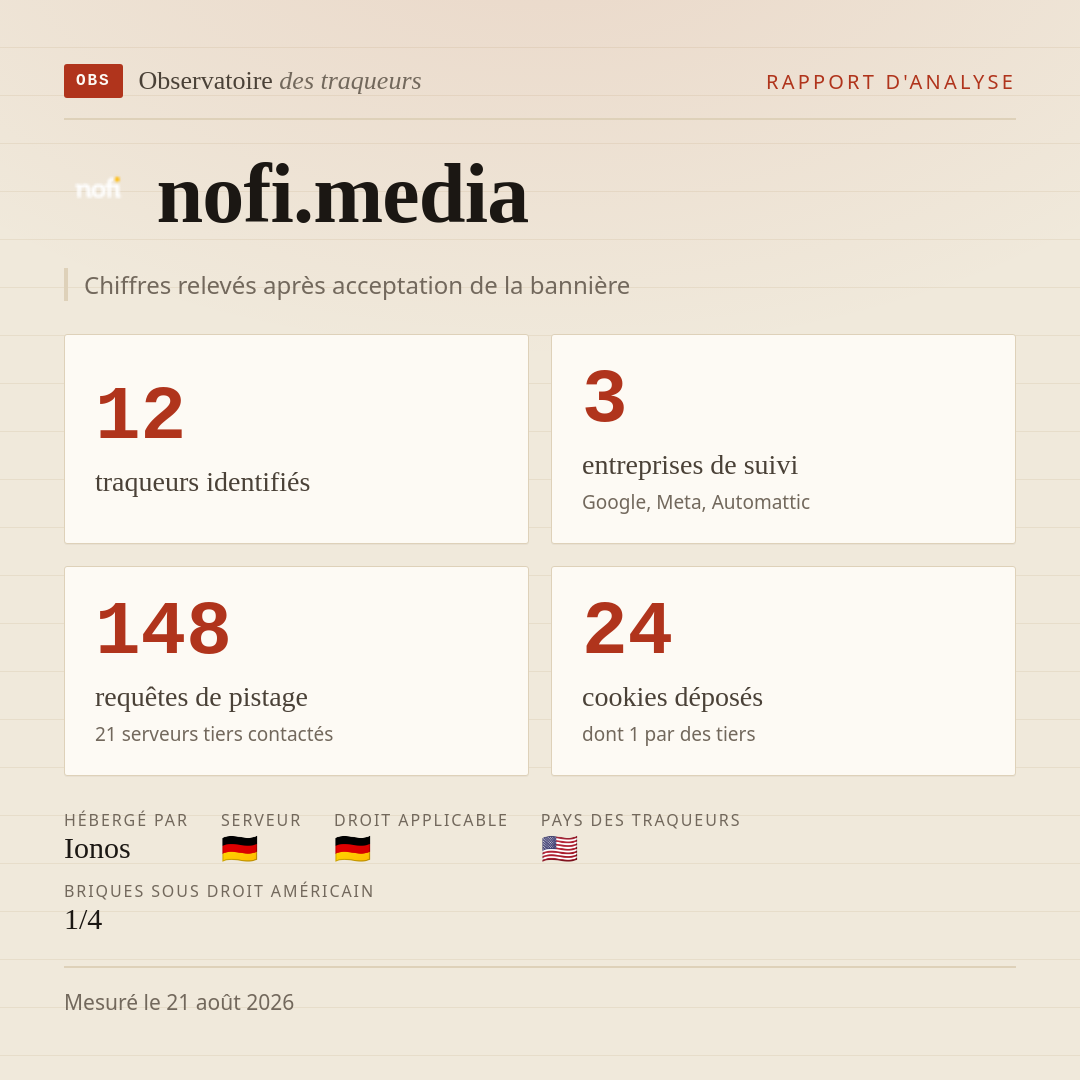The height and width of the screenshot is (1080, 1080).
Task: Click the "Pays des traqueurs" label
Action: click(x=641, y=820)
